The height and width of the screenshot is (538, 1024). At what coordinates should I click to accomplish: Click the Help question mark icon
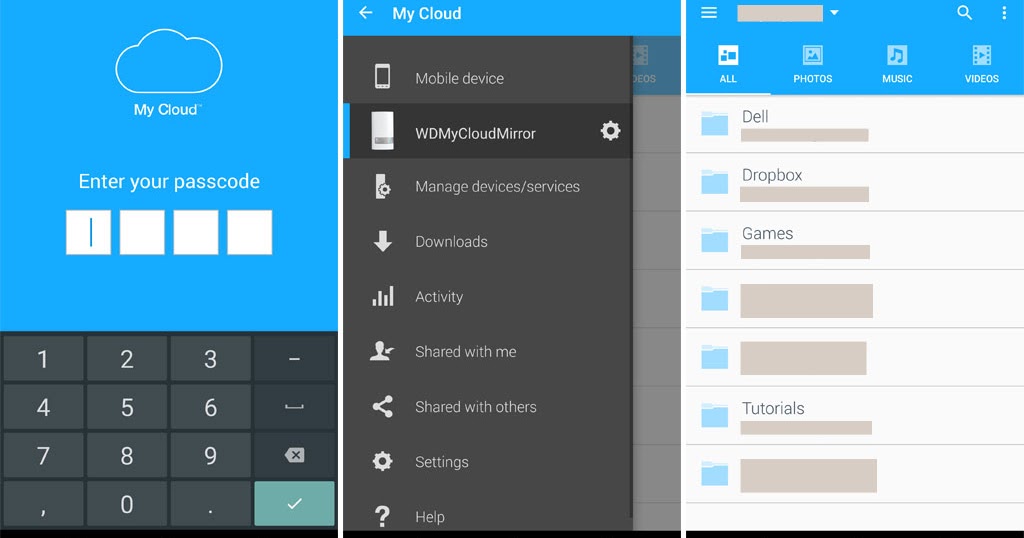[383, 516]
